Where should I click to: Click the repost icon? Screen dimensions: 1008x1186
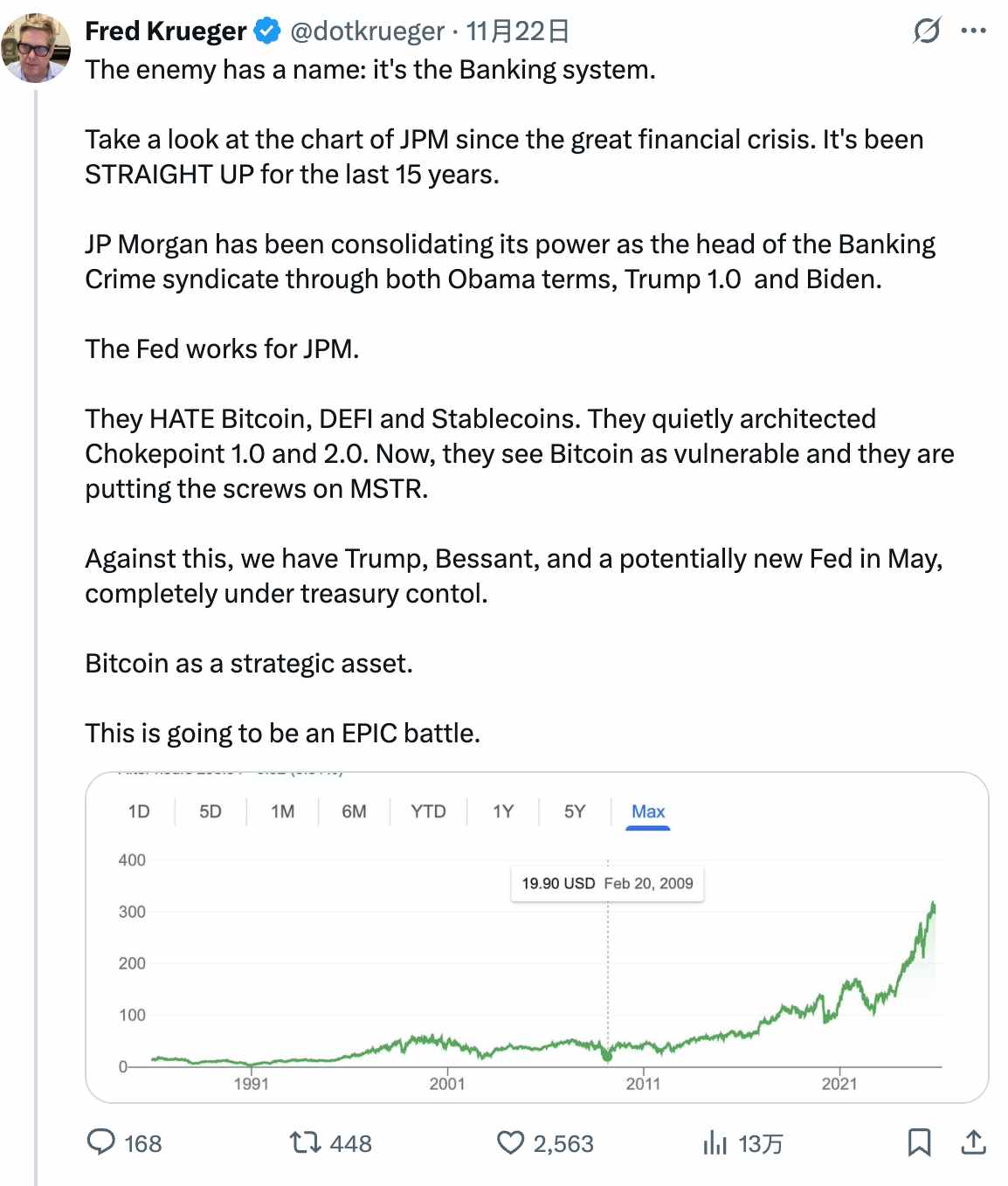pos(300,1142)
